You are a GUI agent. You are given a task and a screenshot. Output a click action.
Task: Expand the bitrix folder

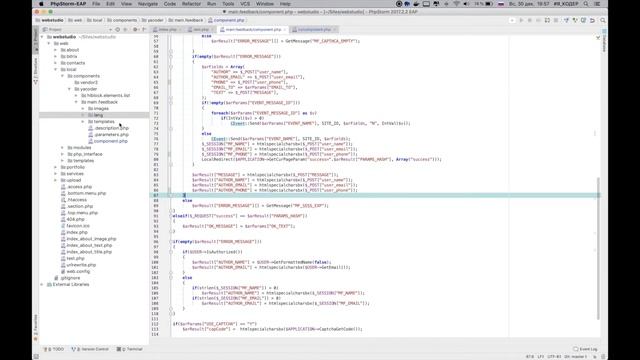tap(56, 56)
